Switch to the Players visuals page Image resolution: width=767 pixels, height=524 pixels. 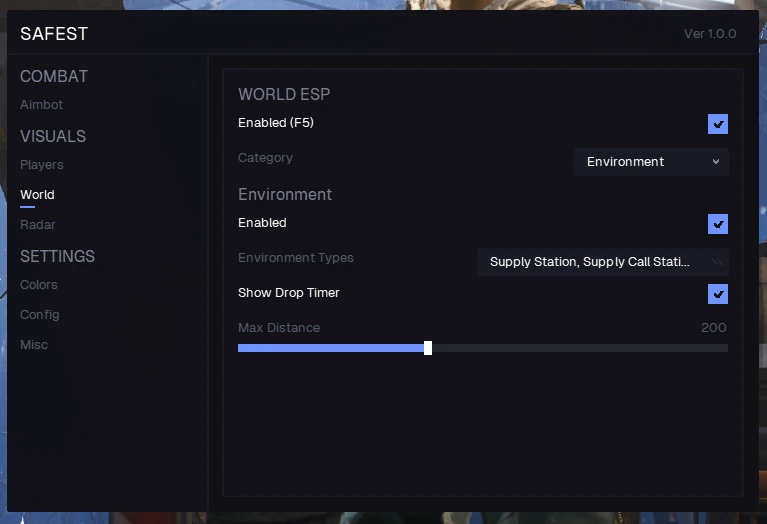[x=42, y=165]
